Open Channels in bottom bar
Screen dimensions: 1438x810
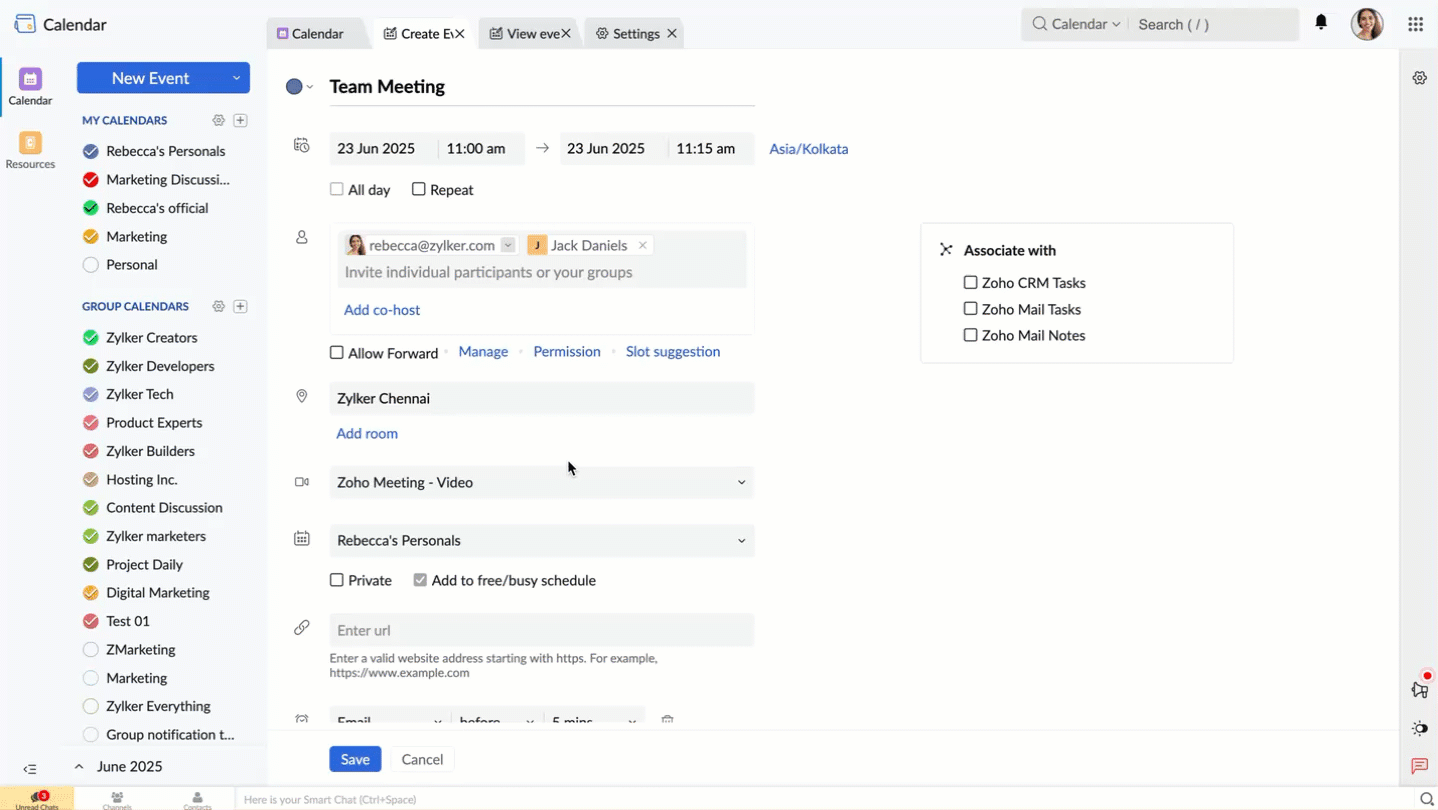point(117,799)
